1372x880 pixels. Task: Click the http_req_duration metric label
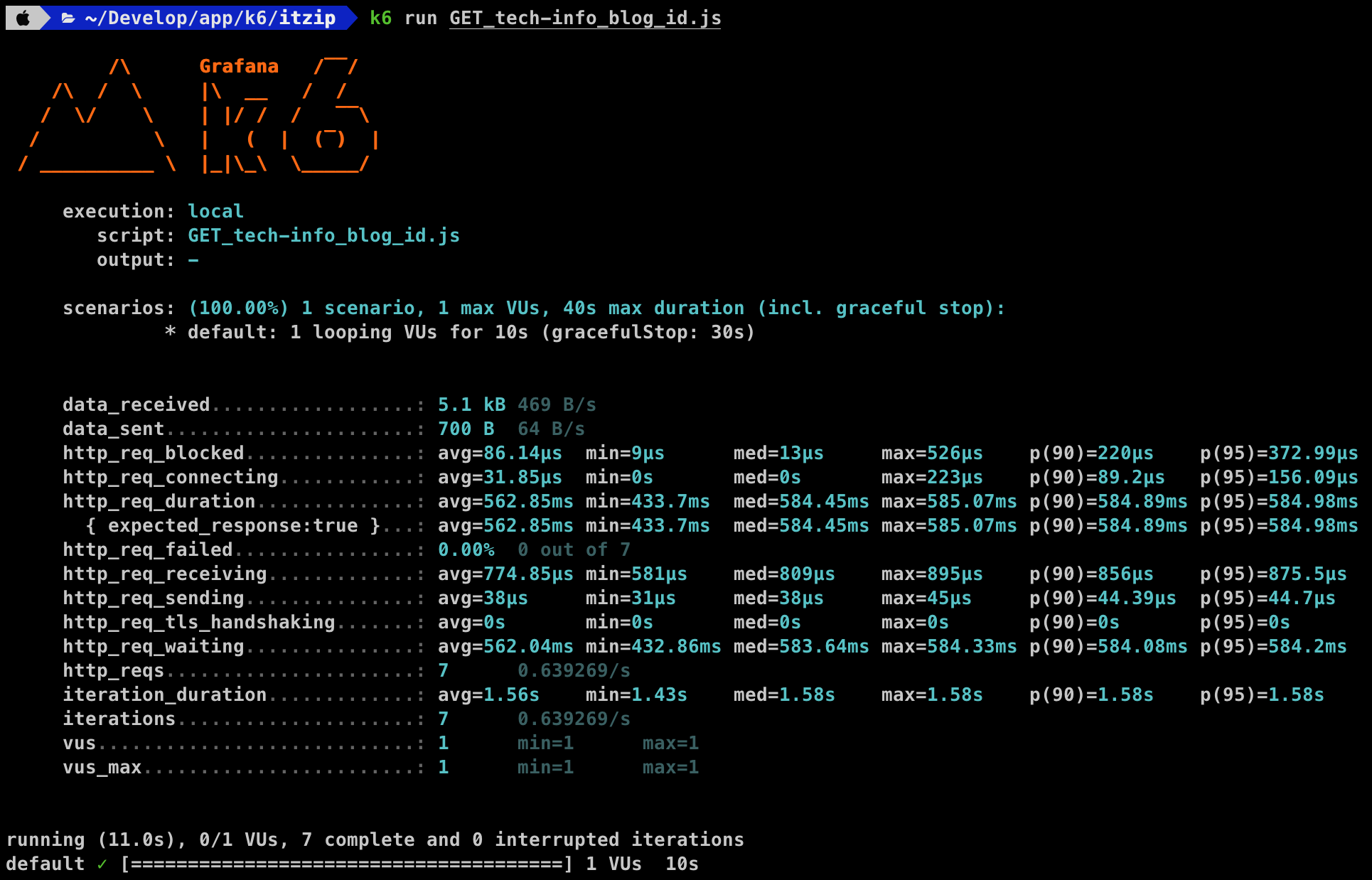tap(159, 501)
